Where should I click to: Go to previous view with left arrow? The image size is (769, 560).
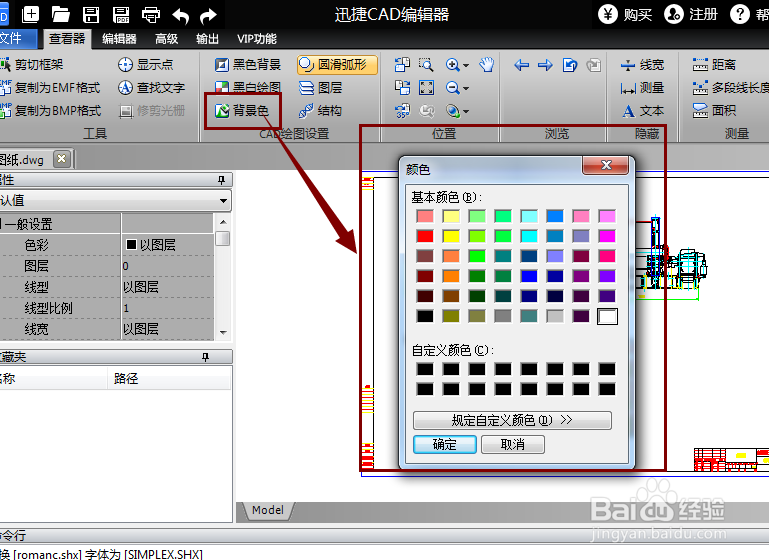coord(521,65)
